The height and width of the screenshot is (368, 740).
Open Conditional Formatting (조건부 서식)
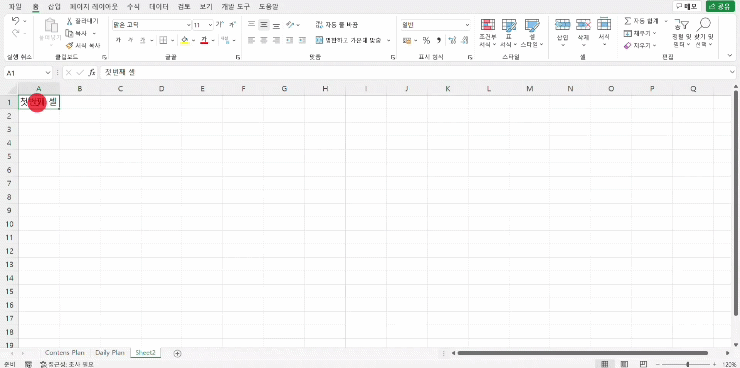click(488, 33)
